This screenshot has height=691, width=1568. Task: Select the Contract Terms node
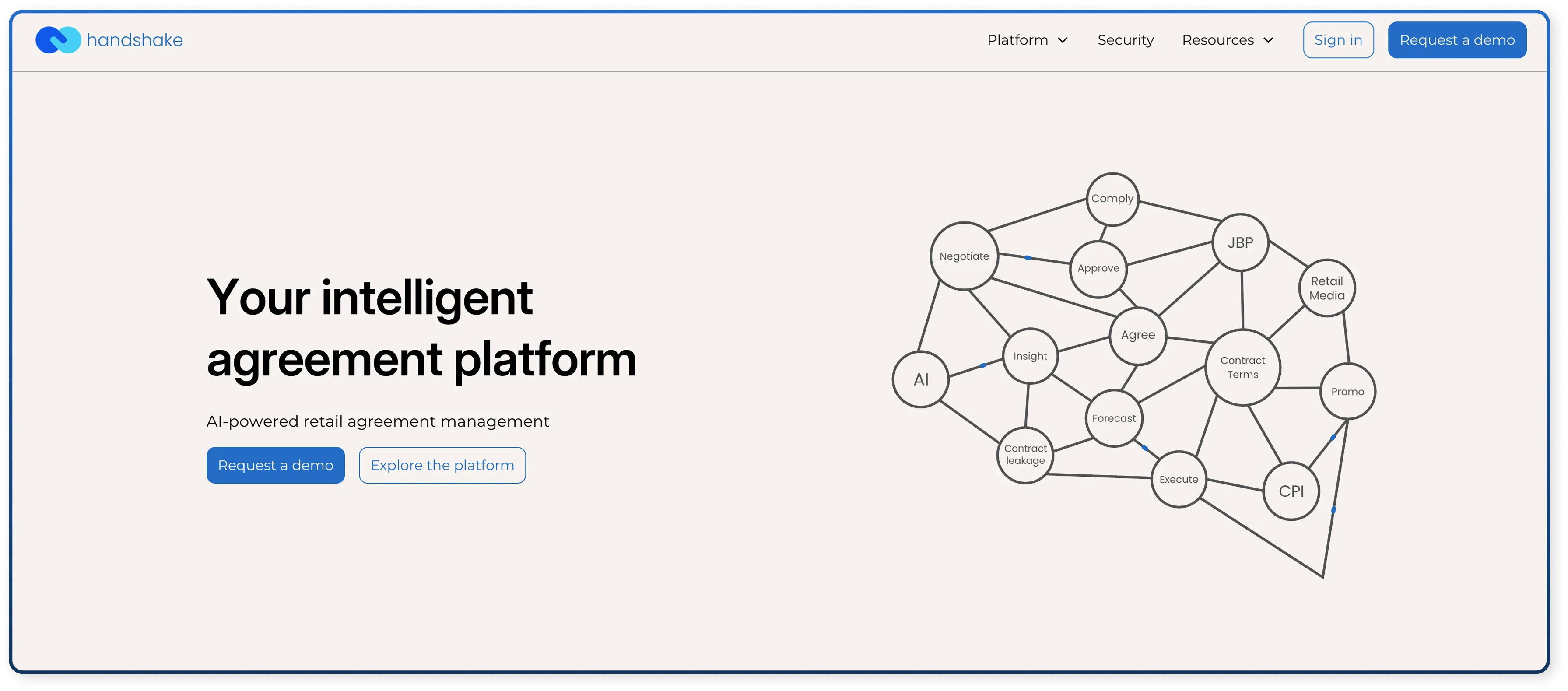tap(1242, 367)
